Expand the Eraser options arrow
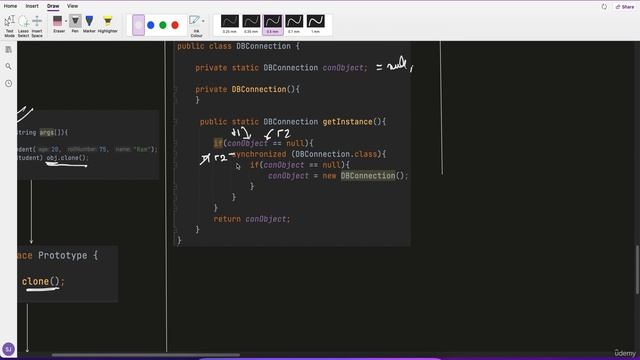Screen dimensions: 640x360 pyautogui.click(x=66, y=21)
